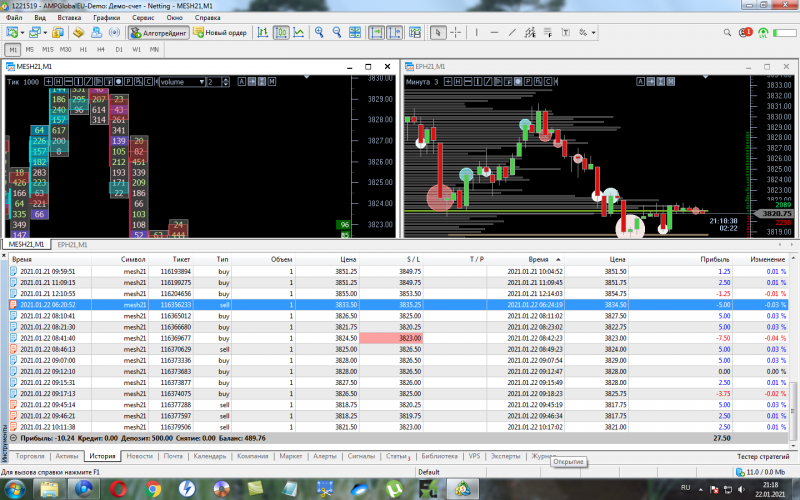Image resolution: width=800 pixels, height=500 pixels.
Task: Open the profiles icon in toolbar
Action: click(34, 33)
